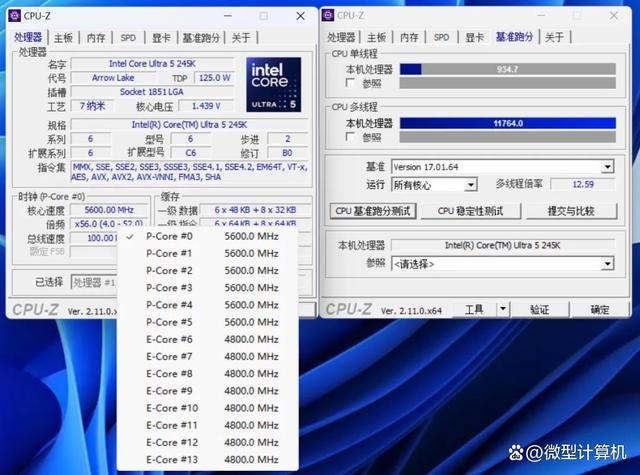Select P-Core #3 from the clock list

[169, 288]
